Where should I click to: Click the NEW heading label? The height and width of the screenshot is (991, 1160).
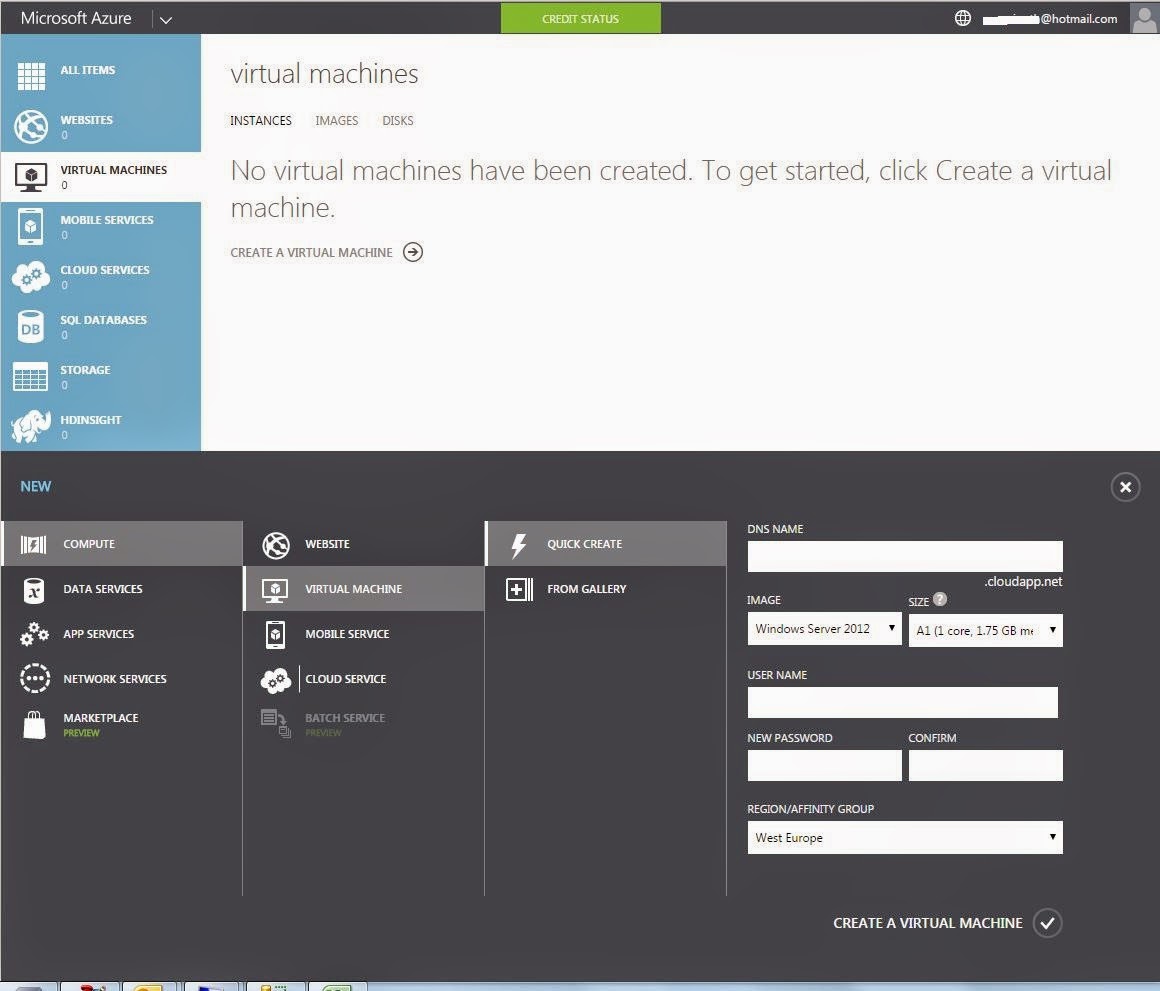coord(36,487)
